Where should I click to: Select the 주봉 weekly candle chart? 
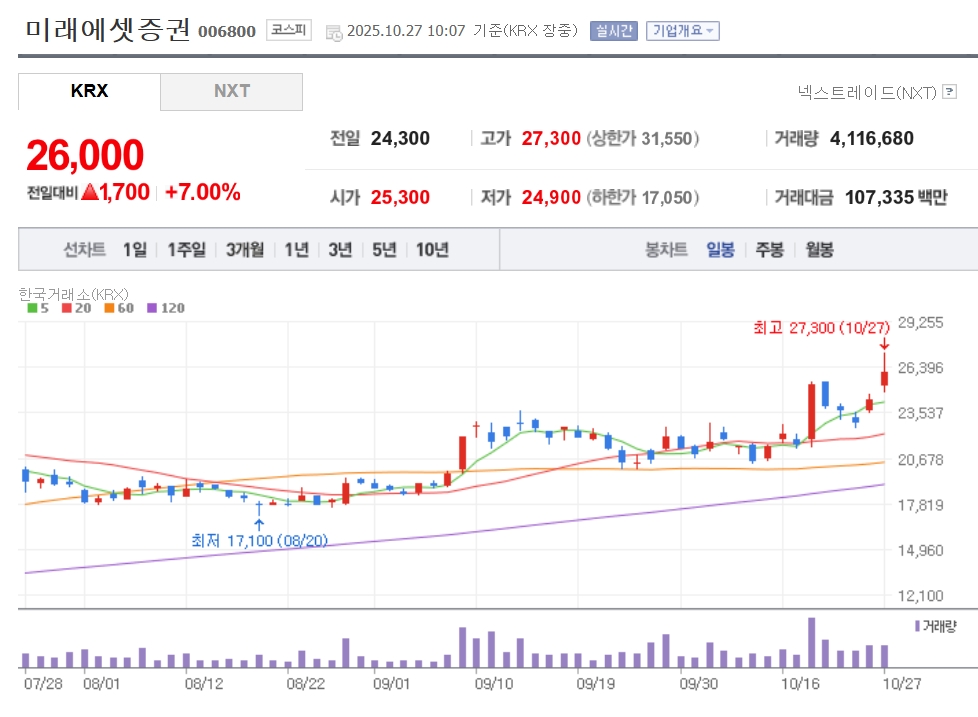770,250
